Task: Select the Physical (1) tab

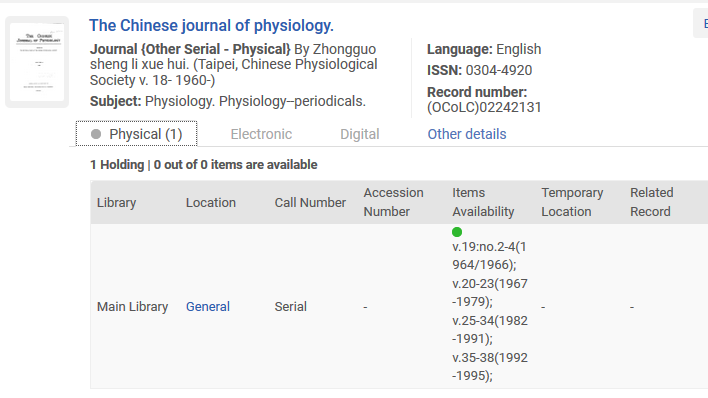Action: (x=136, y=134)
